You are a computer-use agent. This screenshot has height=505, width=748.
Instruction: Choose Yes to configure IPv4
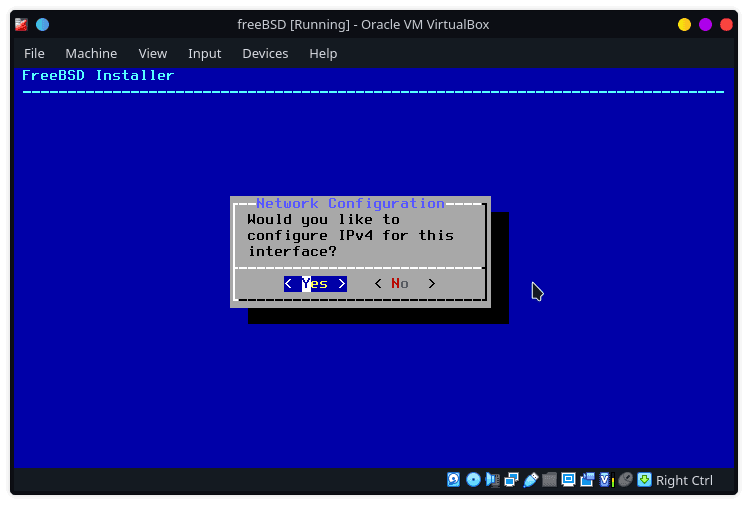pyautogui.click(x=315, y=284)
